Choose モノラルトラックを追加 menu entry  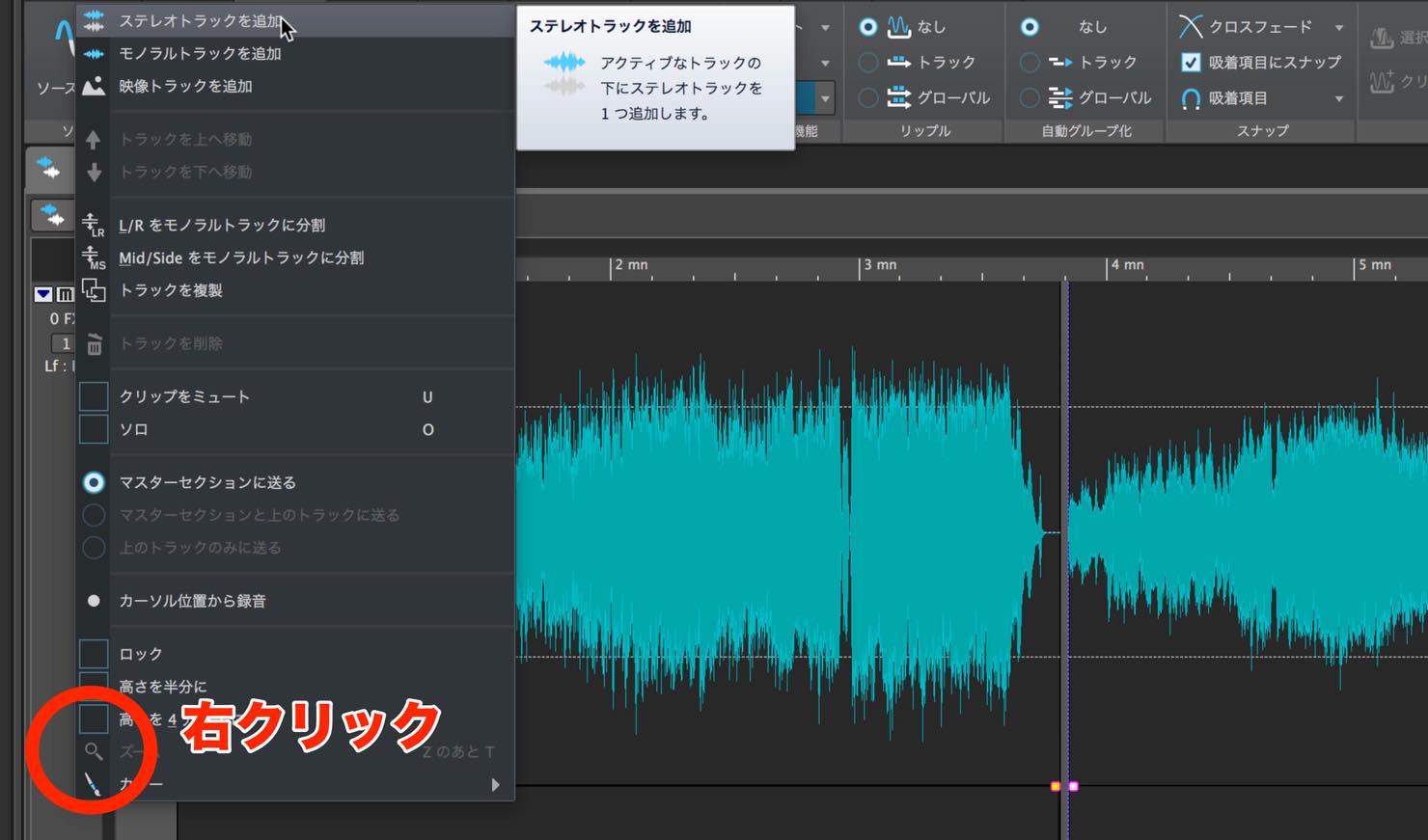295,54
